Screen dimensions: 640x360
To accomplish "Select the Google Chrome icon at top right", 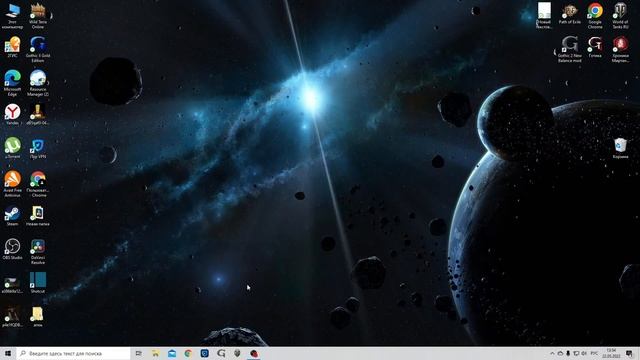I will point(595,16).
